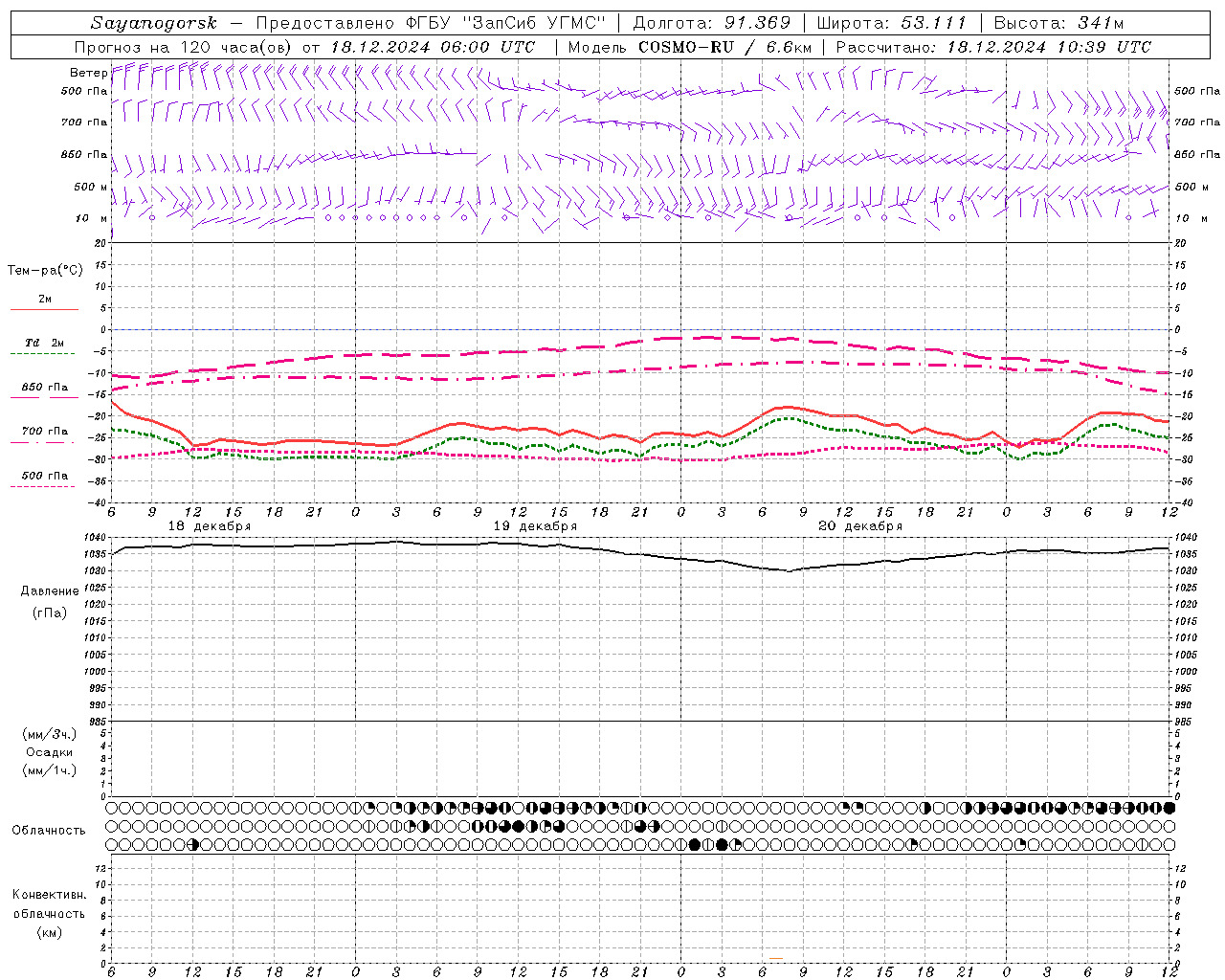Click the '(гПа)' pressure unit label
The image size is (1225, 980).
coord(50,613)
